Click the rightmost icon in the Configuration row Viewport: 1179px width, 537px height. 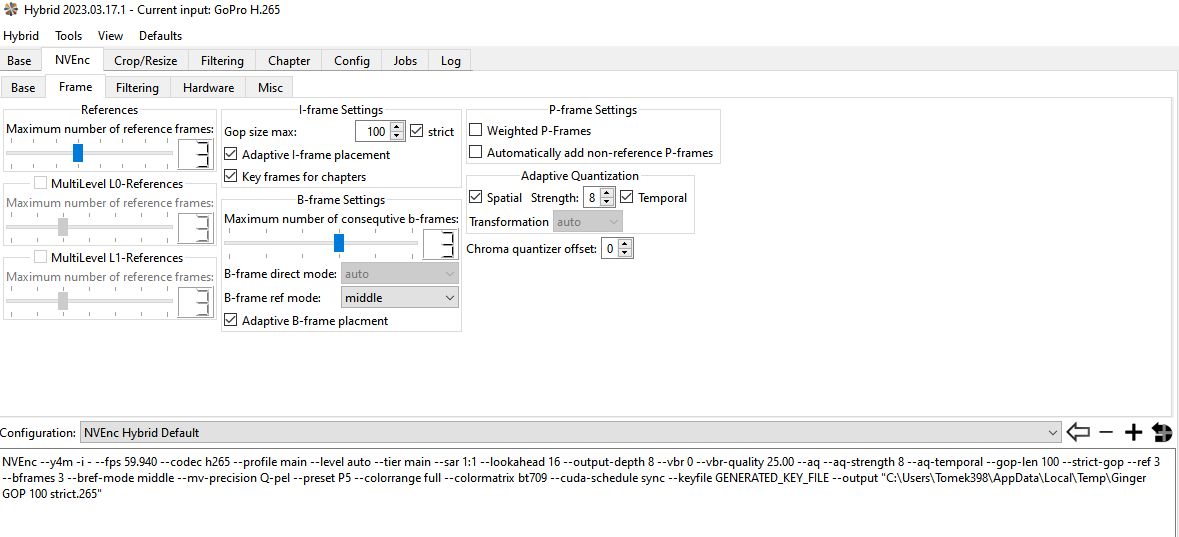coord(1162,432)
